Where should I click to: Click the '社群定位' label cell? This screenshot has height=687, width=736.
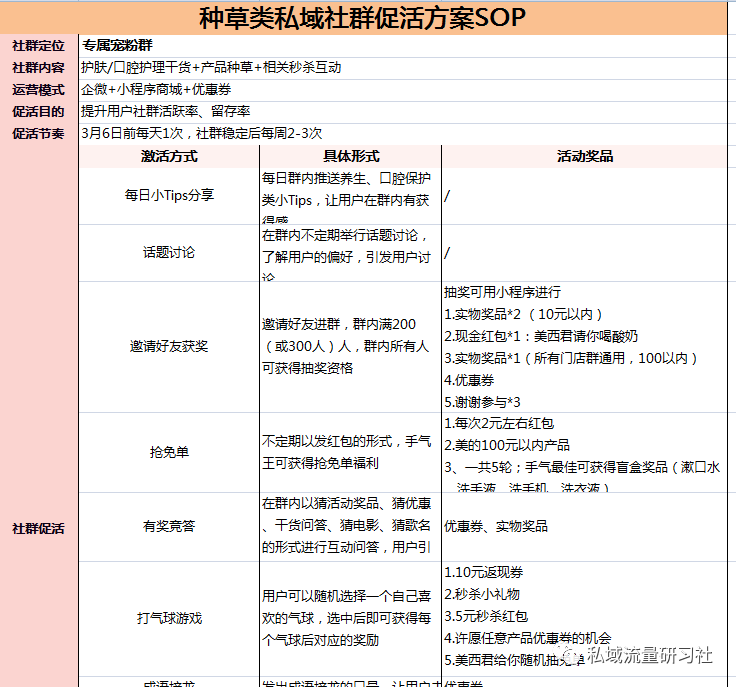tap(38, 46)
